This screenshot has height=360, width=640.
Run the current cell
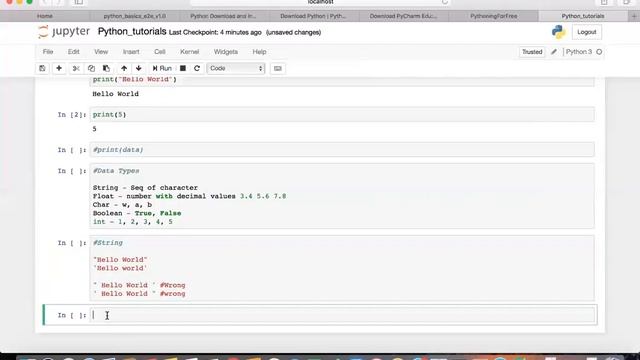tap(162, 68)
